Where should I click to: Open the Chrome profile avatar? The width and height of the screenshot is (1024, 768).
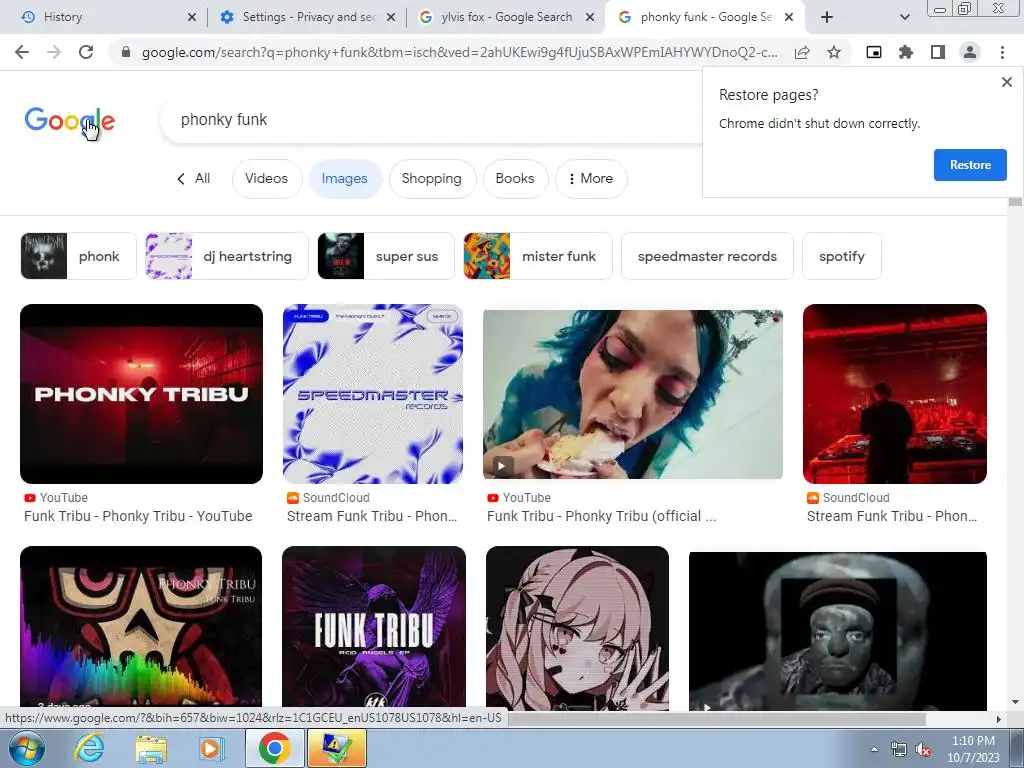point(970,52)
